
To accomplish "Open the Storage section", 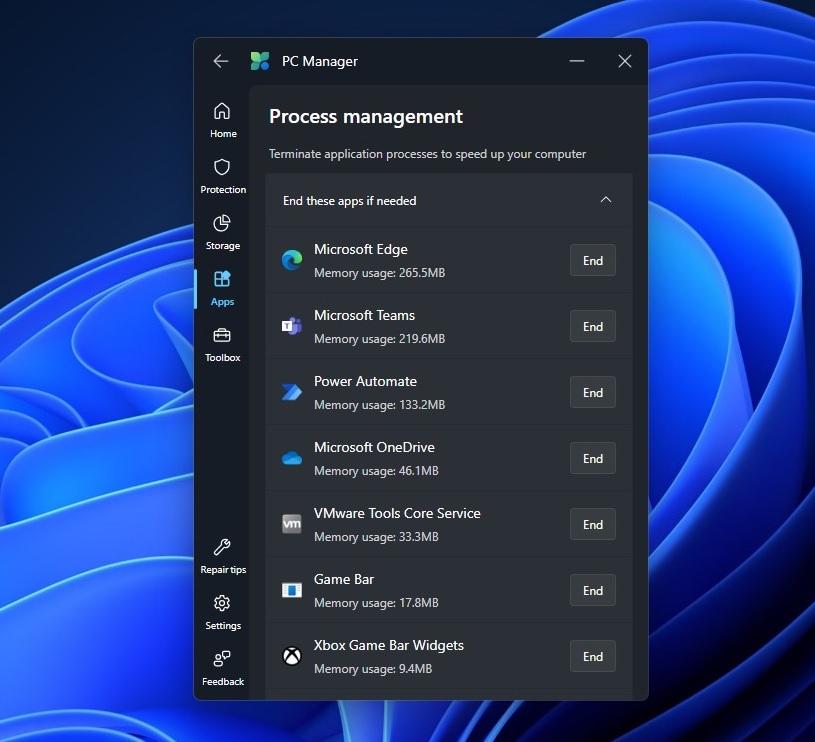I will [222, 232].
